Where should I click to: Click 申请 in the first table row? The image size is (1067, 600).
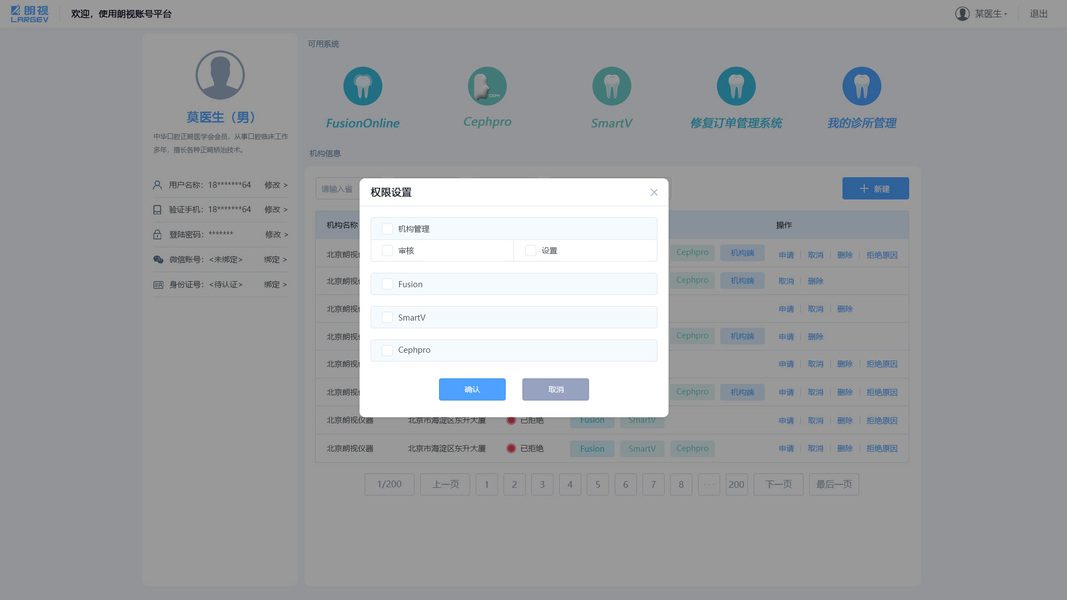[786, 255]
